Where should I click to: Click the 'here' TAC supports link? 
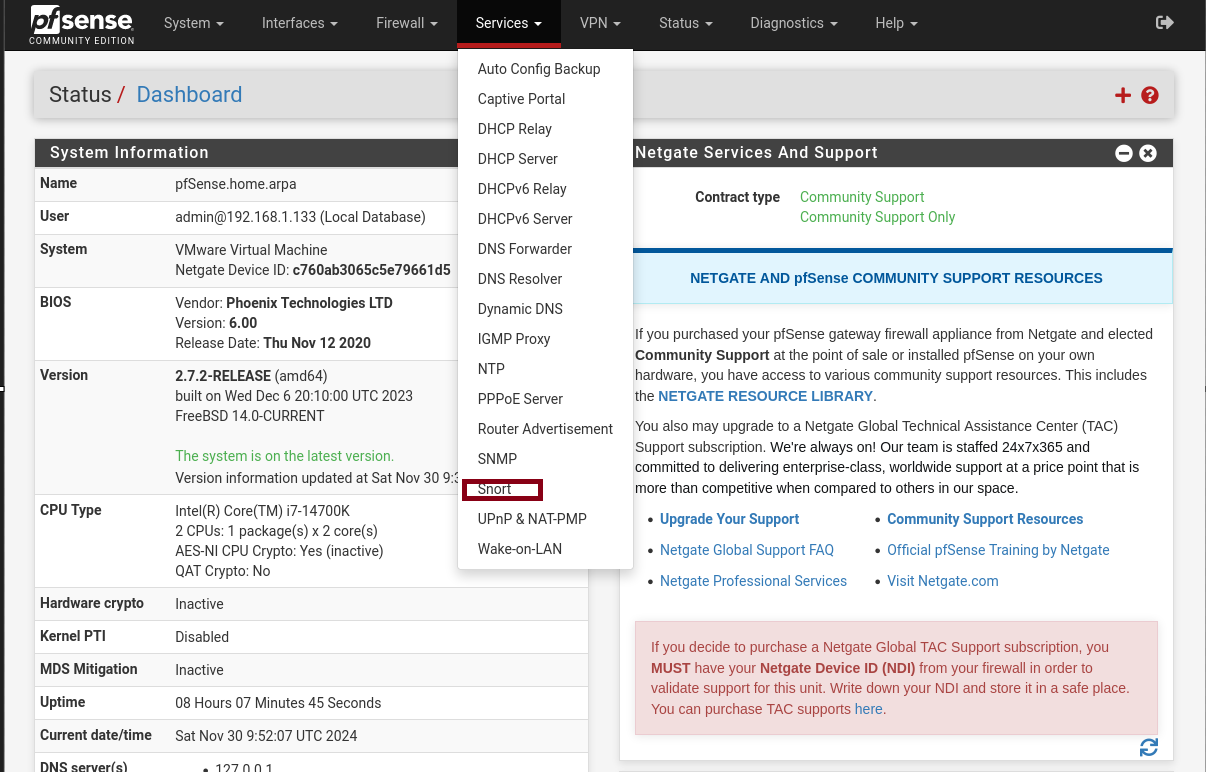[x=869, y=709]
